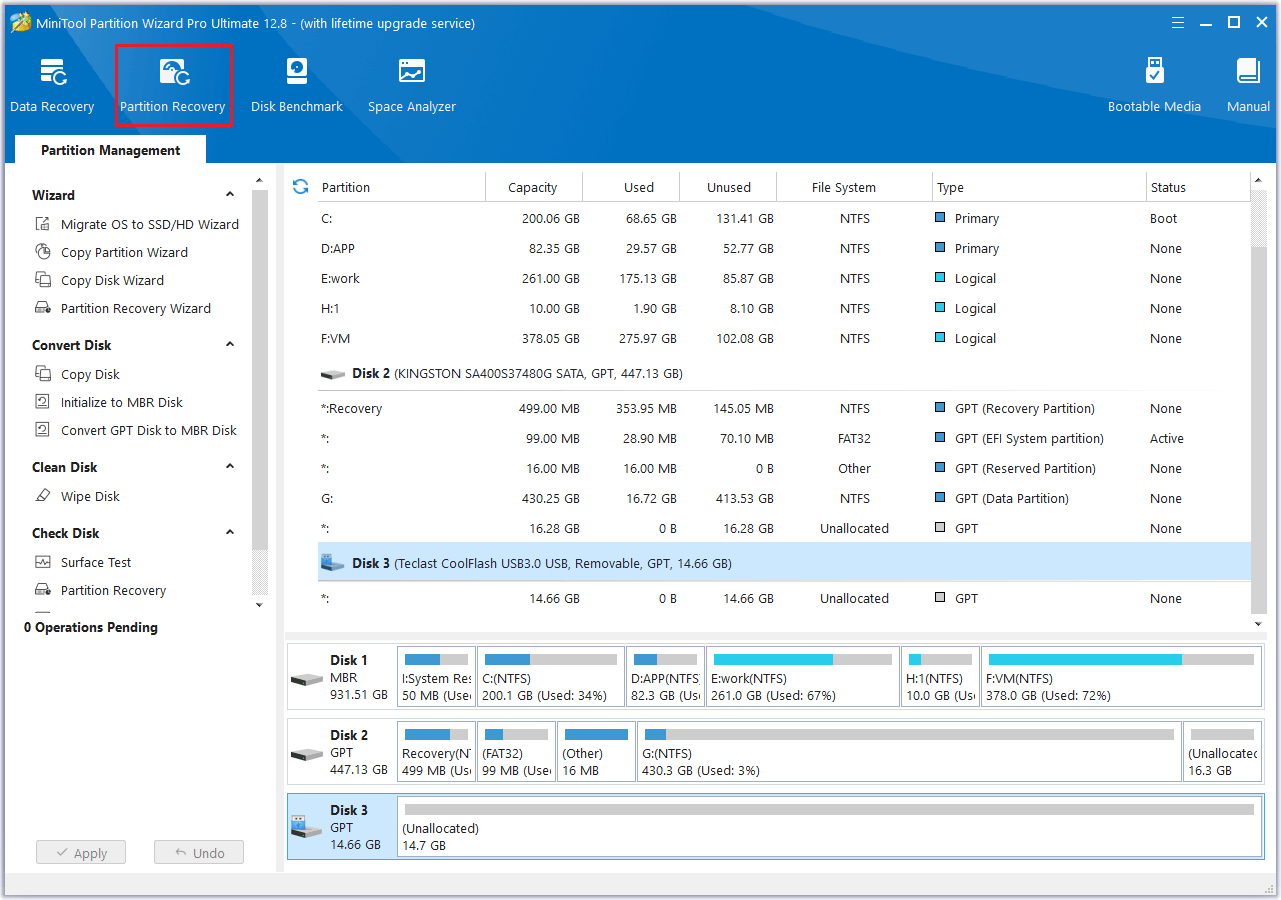
Task: Launch Partition Recovery from the toolbar
Action: 173,85
